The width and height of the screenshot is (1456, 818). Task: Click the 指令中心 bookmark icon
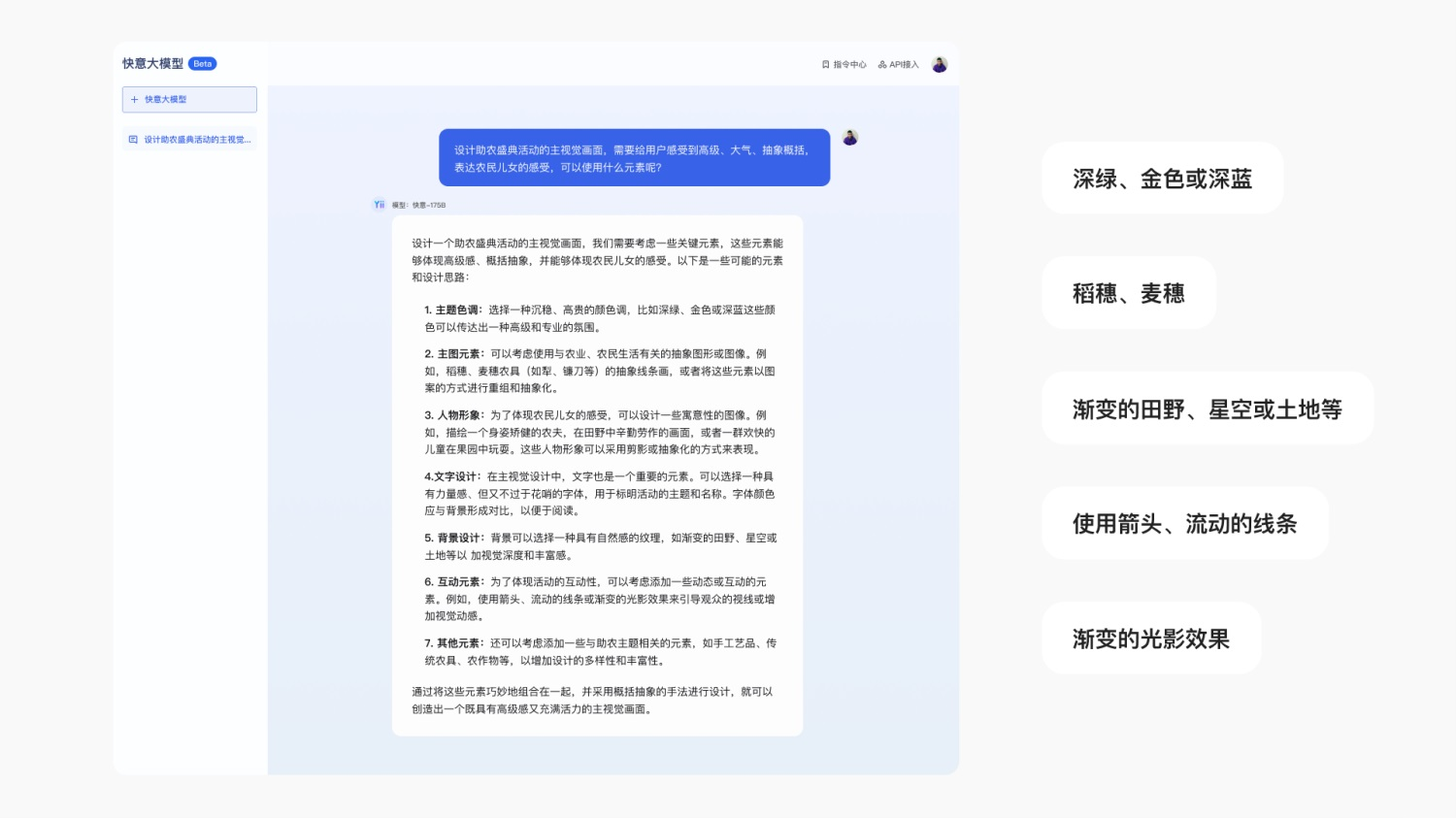[x=826, y=65]
